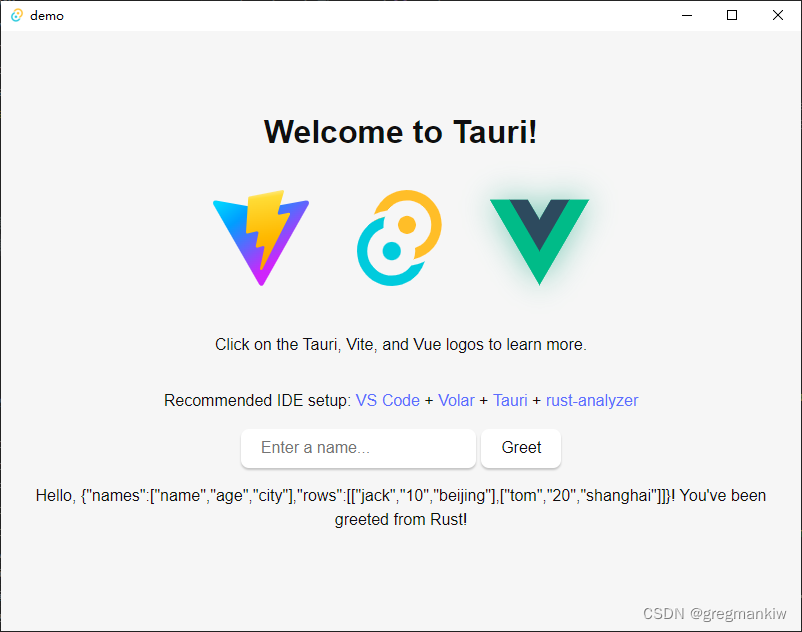
Task: Click the Vite logo
Action: [x=261, y=238]
